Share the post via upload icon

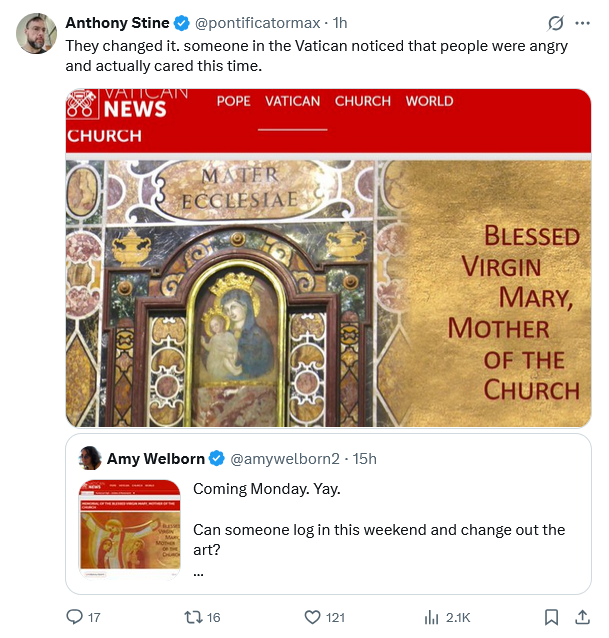tap(583, 617)
